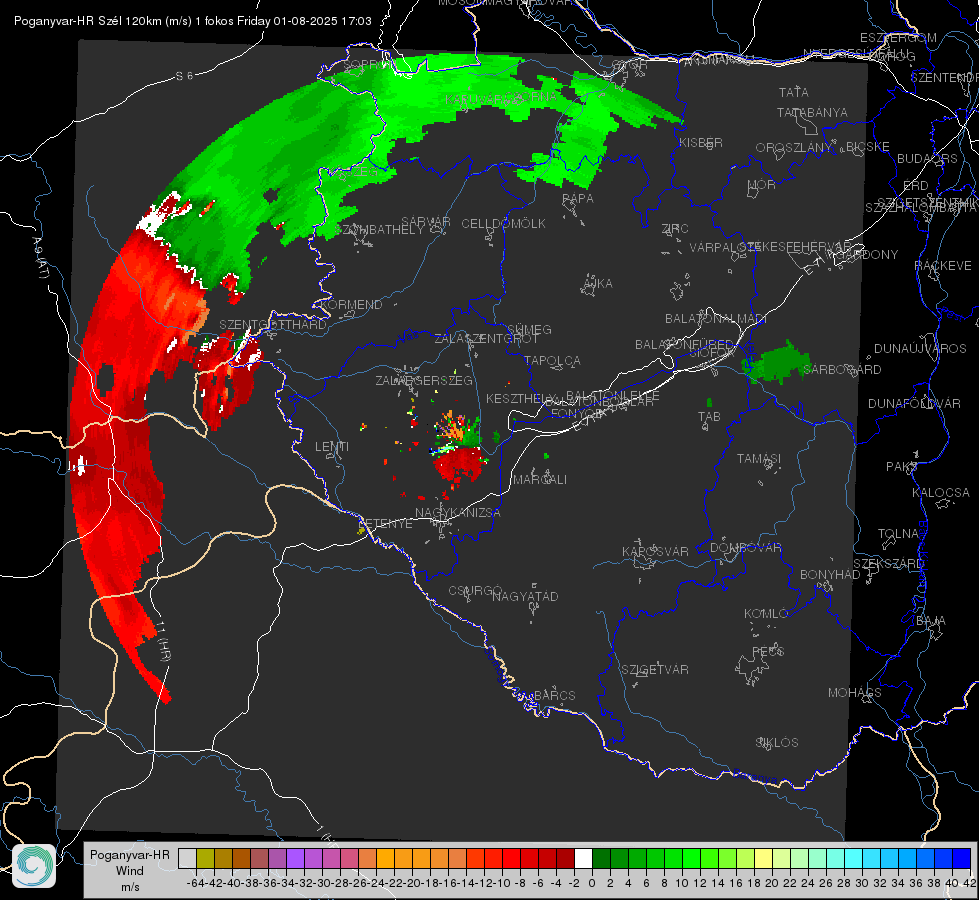The width and height of the screenshot is (979, 900).
Task: Click the MOR city label
Action: 762,185
